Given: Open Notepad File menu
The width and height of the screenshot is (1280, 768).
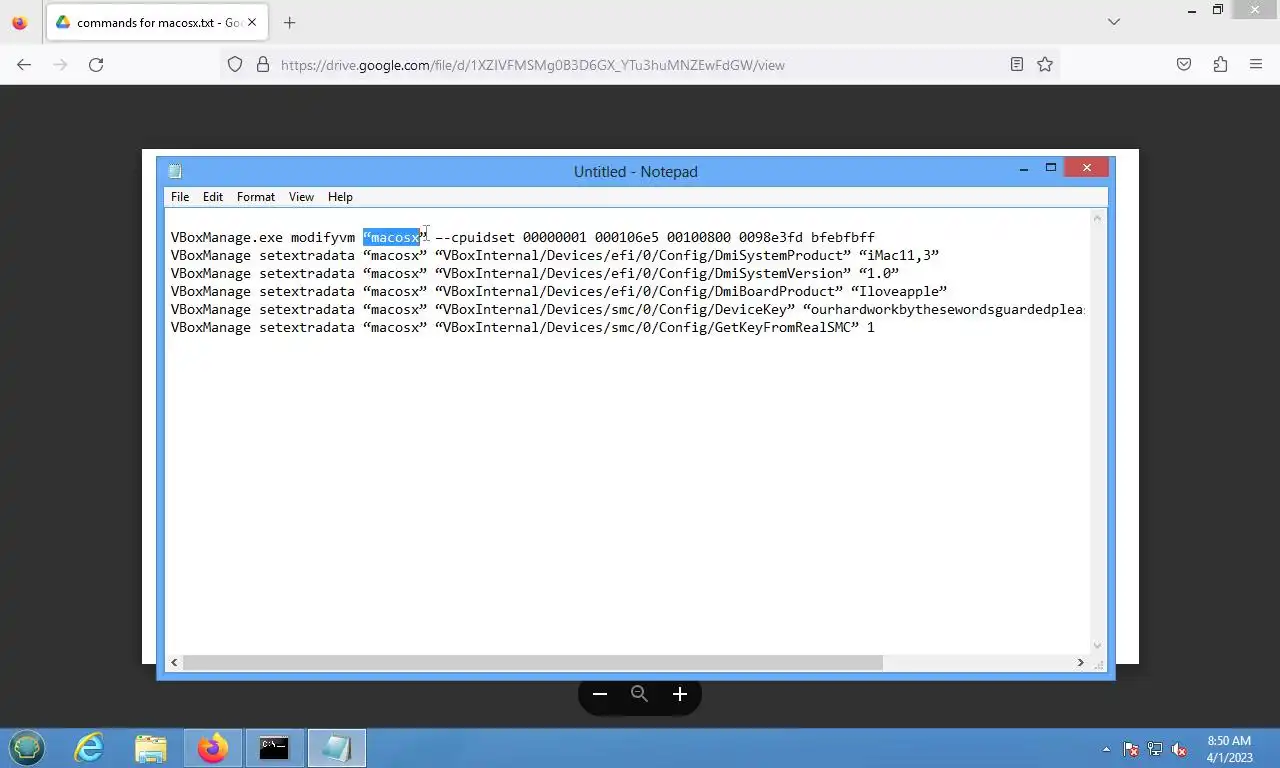Looking at the screenshot, I should click(180, 197).
